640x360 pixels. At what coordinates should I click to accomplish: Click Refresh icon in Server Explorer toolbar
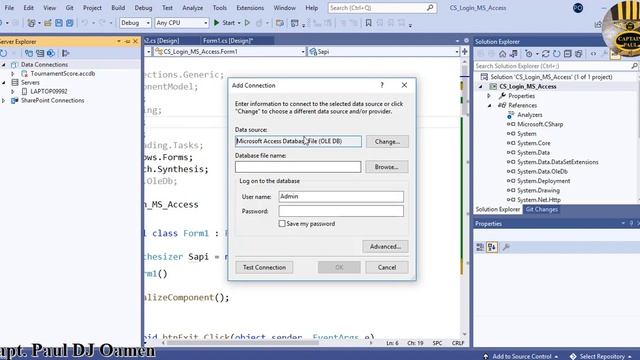[x=4, y=53]
